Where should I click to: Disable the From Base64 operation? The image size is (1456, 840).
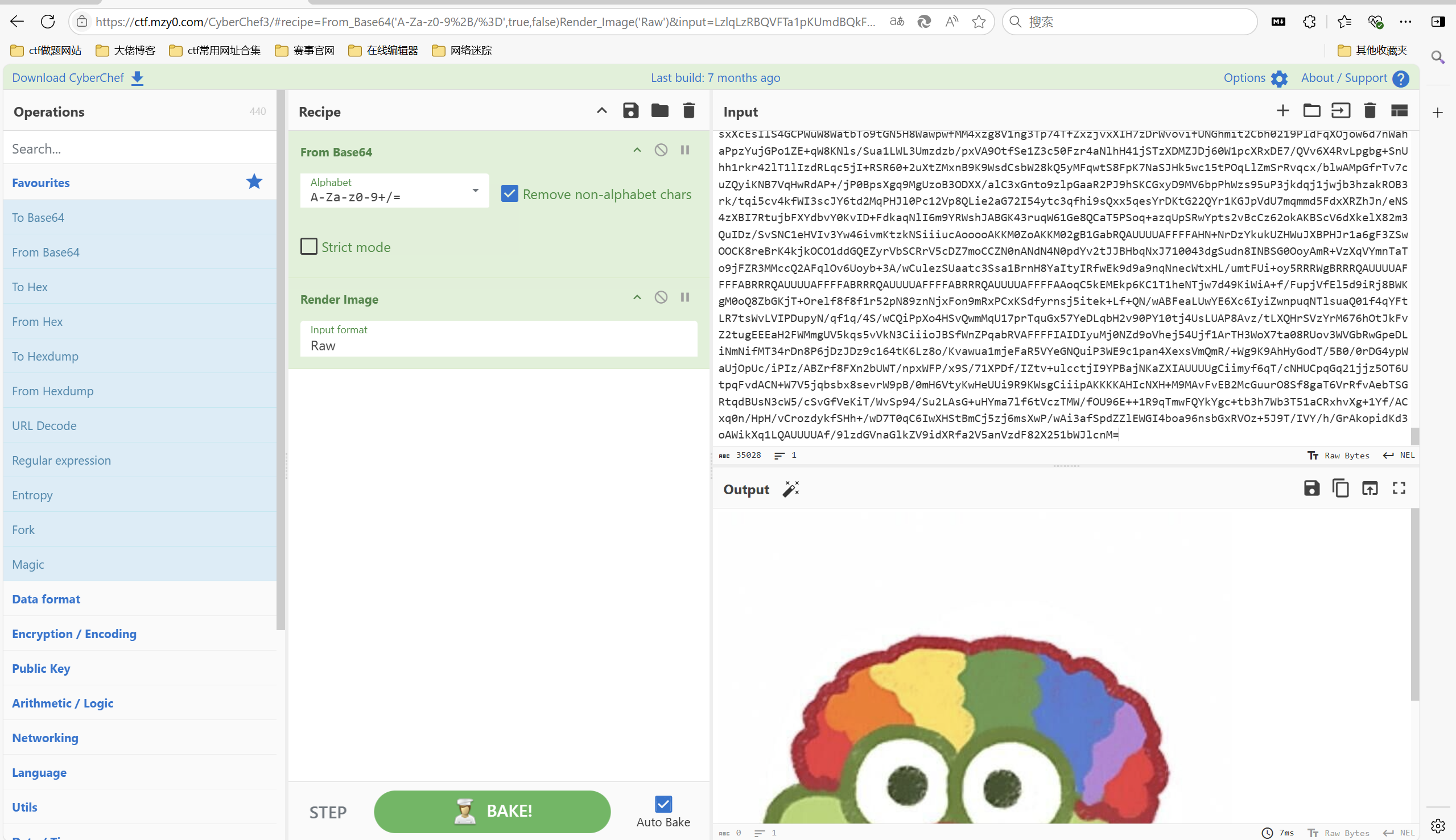[661, 150]
